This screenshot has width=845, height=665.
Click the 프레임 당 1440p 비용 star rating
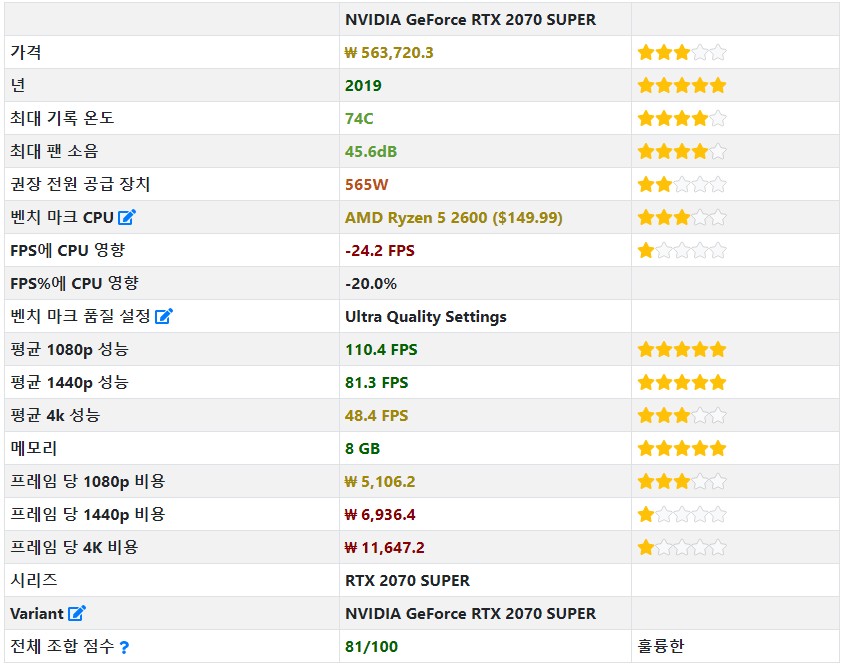pos(682,515)
